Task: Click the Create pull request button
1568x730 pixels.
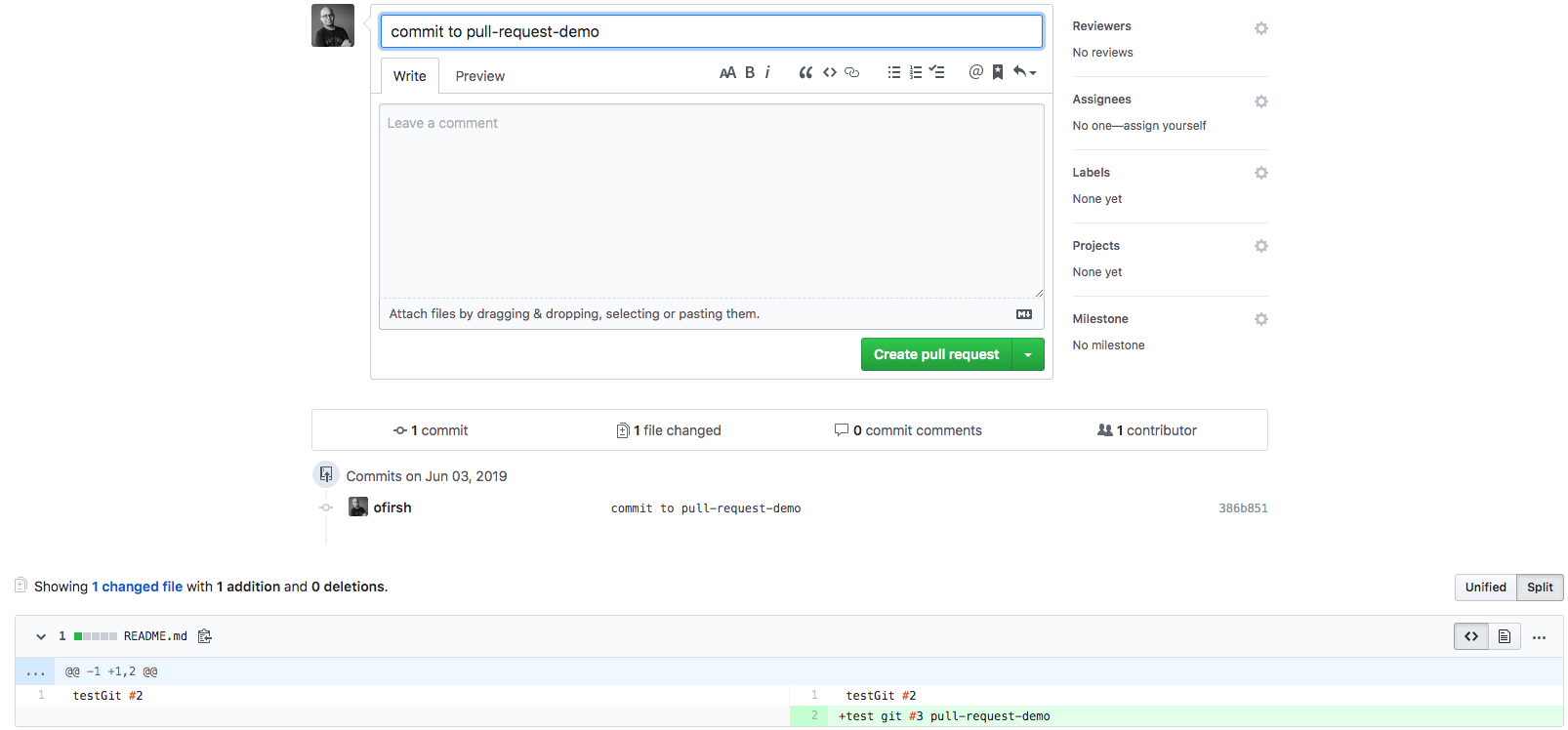Action: coord(935,355)
